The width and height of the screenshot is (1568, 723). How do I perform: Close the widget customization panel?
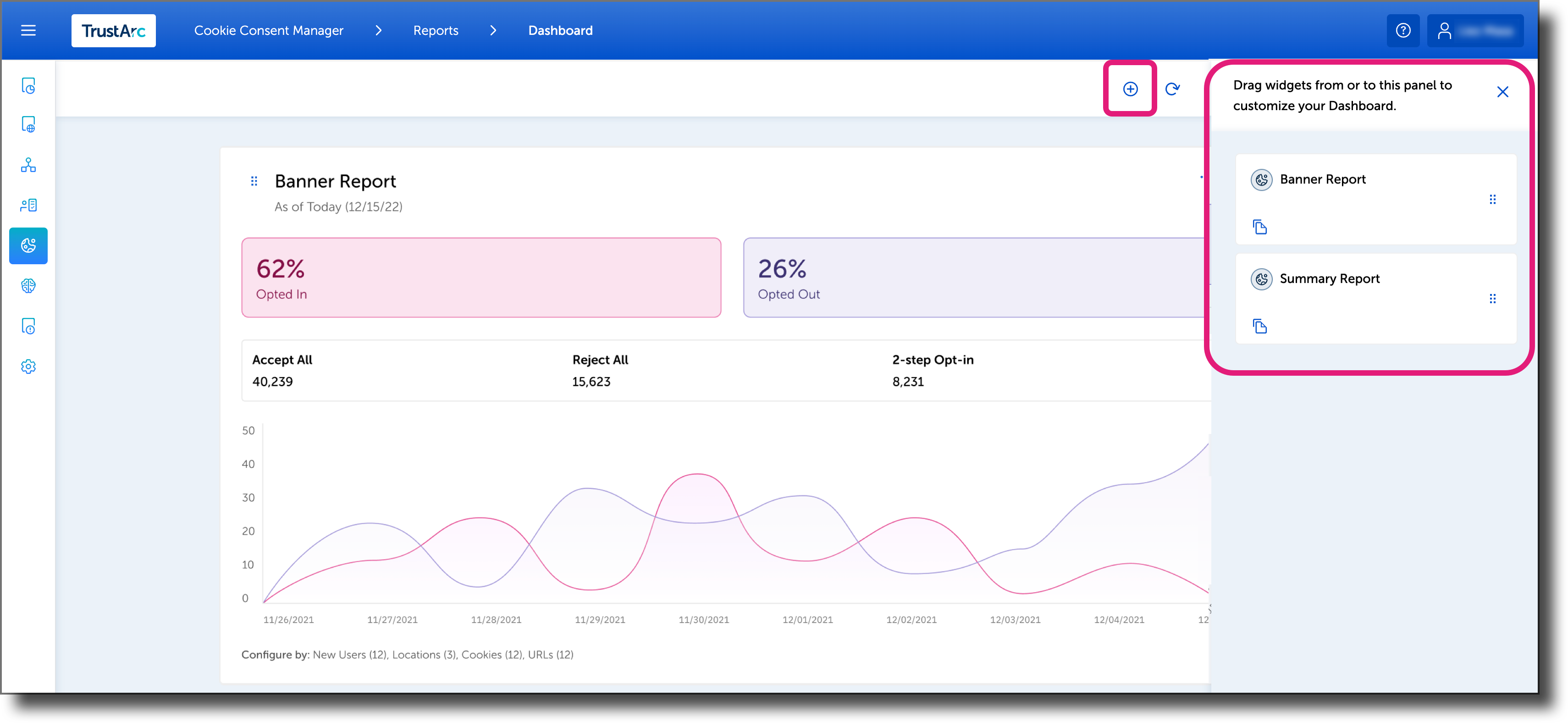tap(1503, 91)
